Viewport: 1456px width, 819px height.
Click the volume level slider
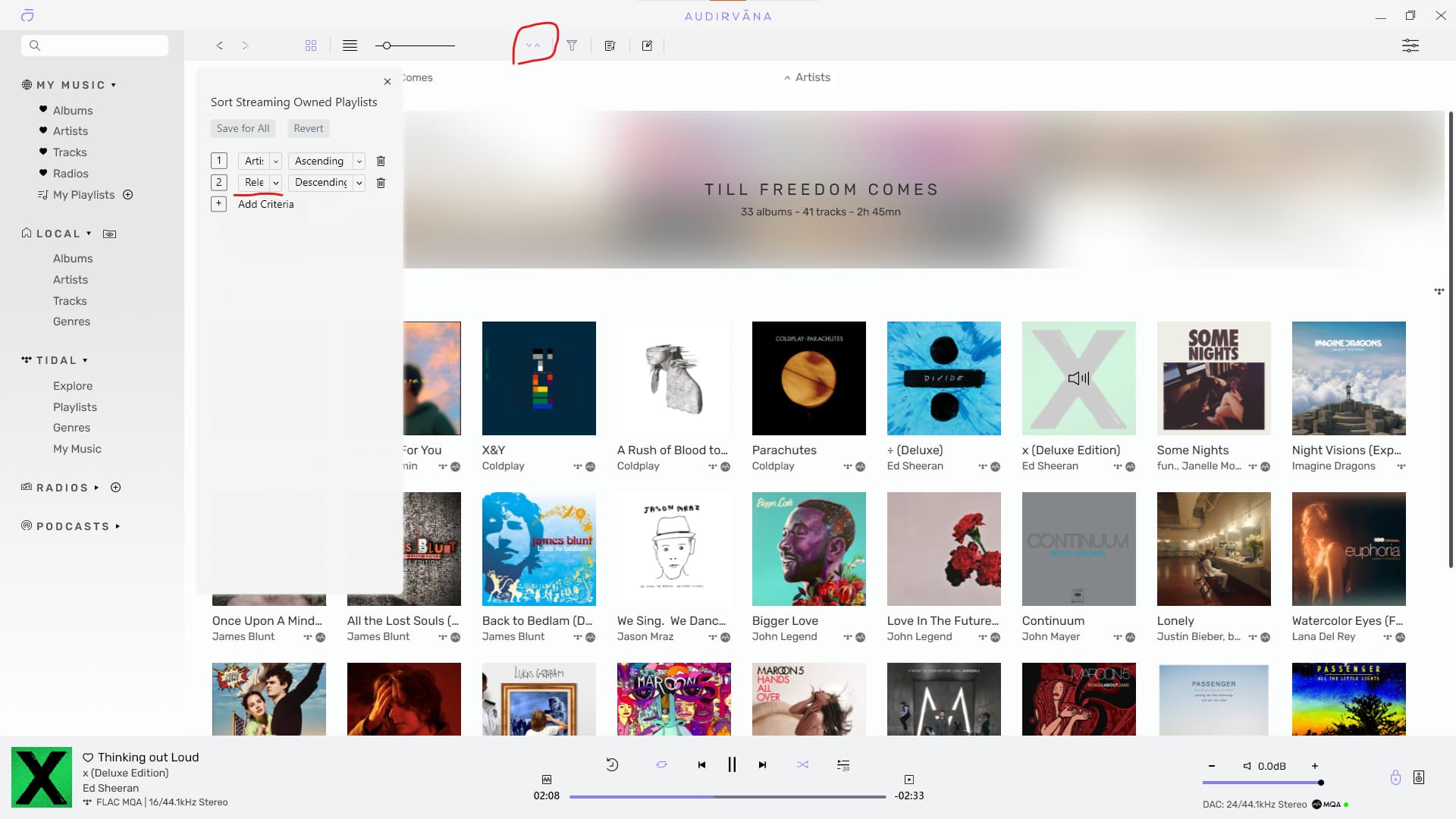(x=1263, y=783)
